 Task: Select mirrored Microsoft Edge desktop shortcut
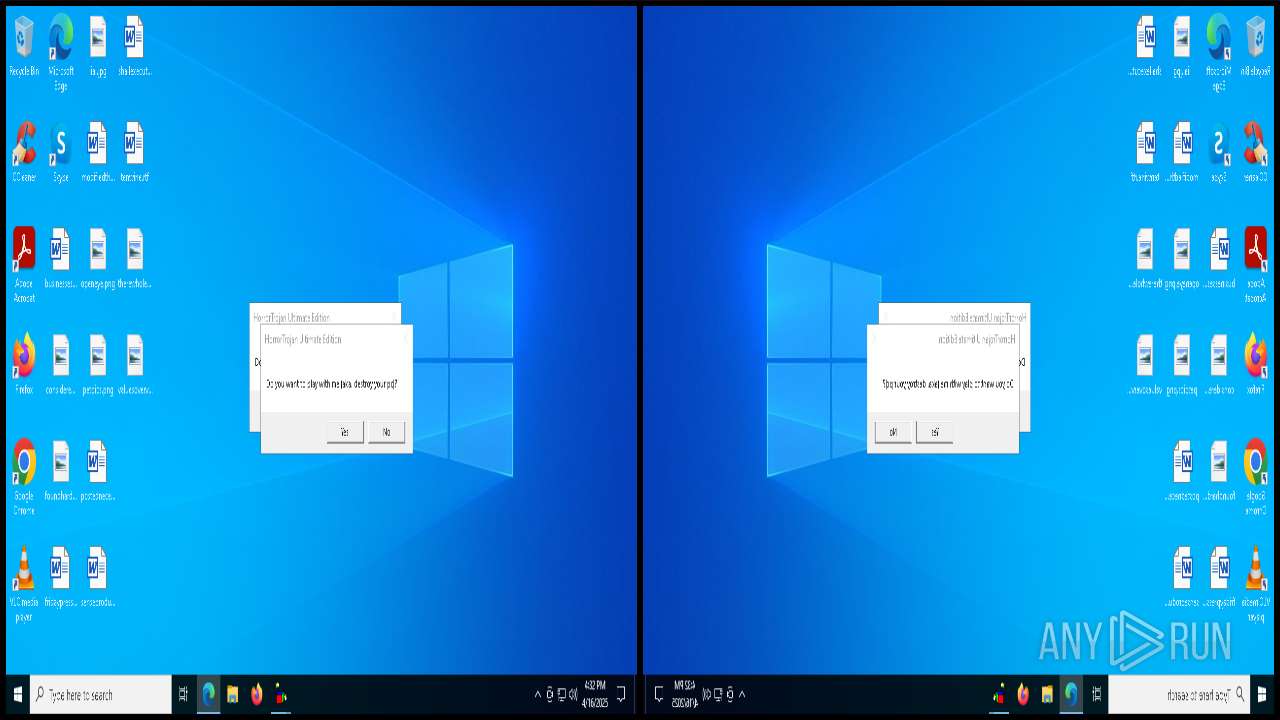[1219, 52]
